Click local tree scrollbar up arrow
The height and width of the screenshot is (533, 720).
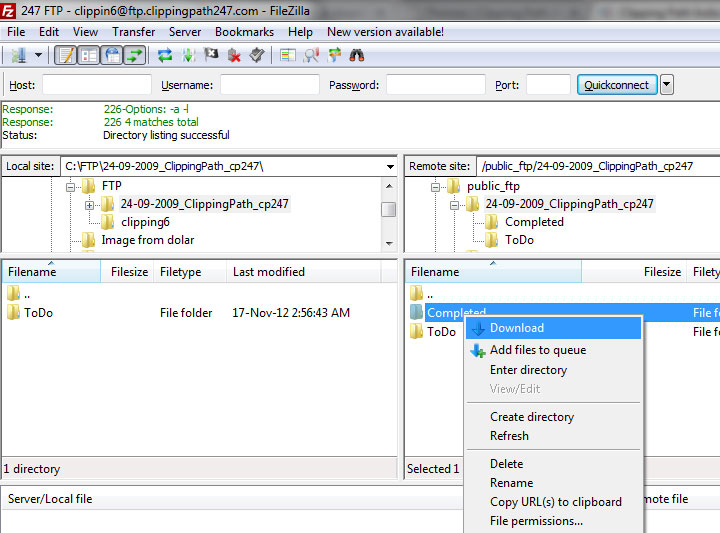click(389, 186)
